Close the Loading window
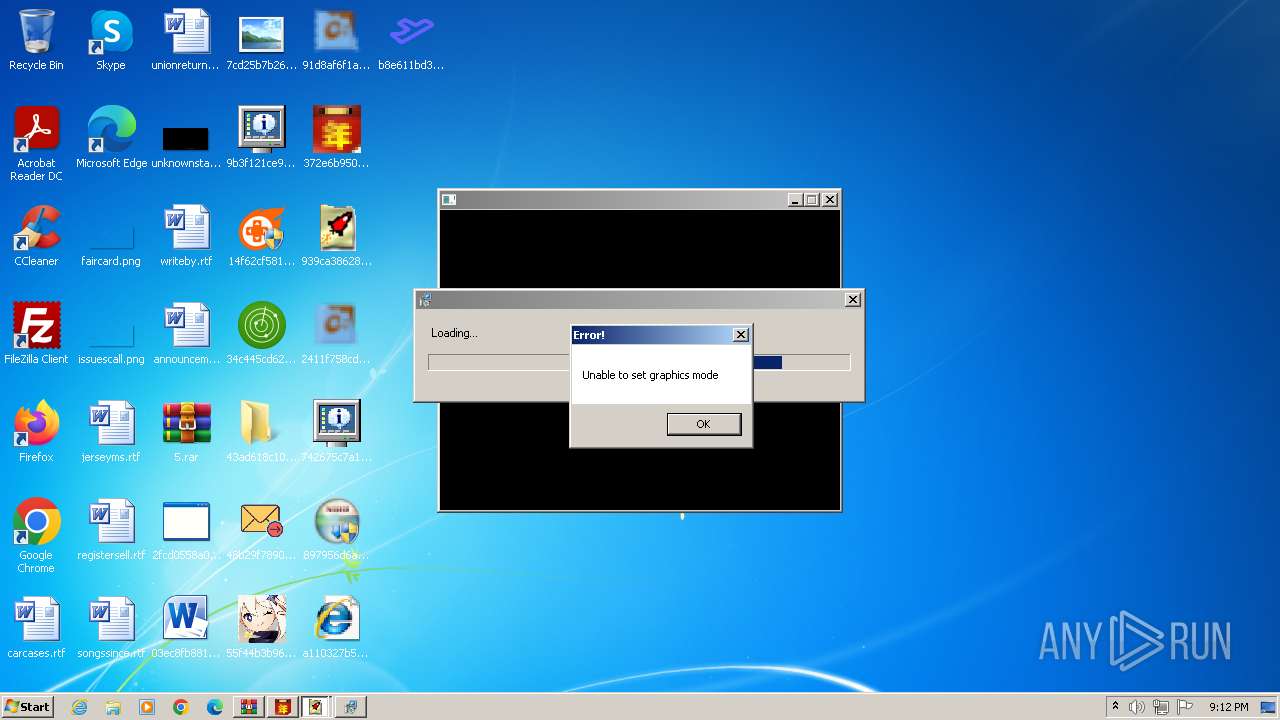Image resolution: width=1280 pixels, height=720 pixels. 852,299
